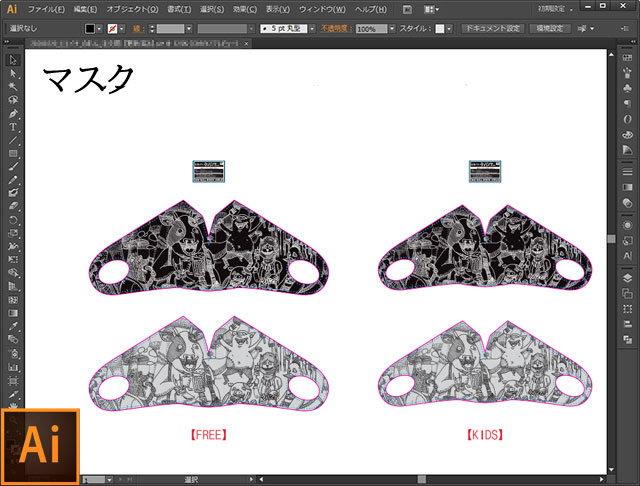Select the Direct Selection tool
The image size is (640, 486).
coord(13,73)
